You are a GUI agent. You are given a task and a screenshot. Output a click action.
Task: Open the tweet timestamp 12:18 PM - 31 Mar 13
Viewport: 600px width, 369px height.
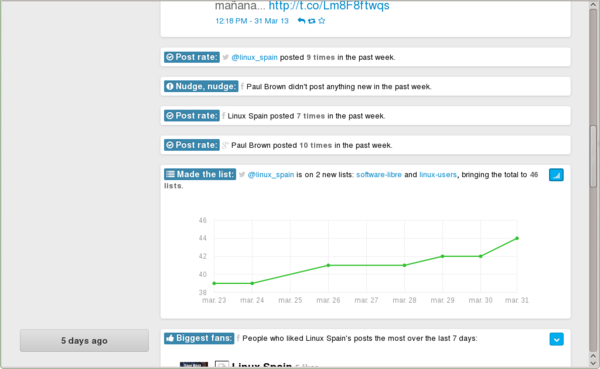click(252, 21)
